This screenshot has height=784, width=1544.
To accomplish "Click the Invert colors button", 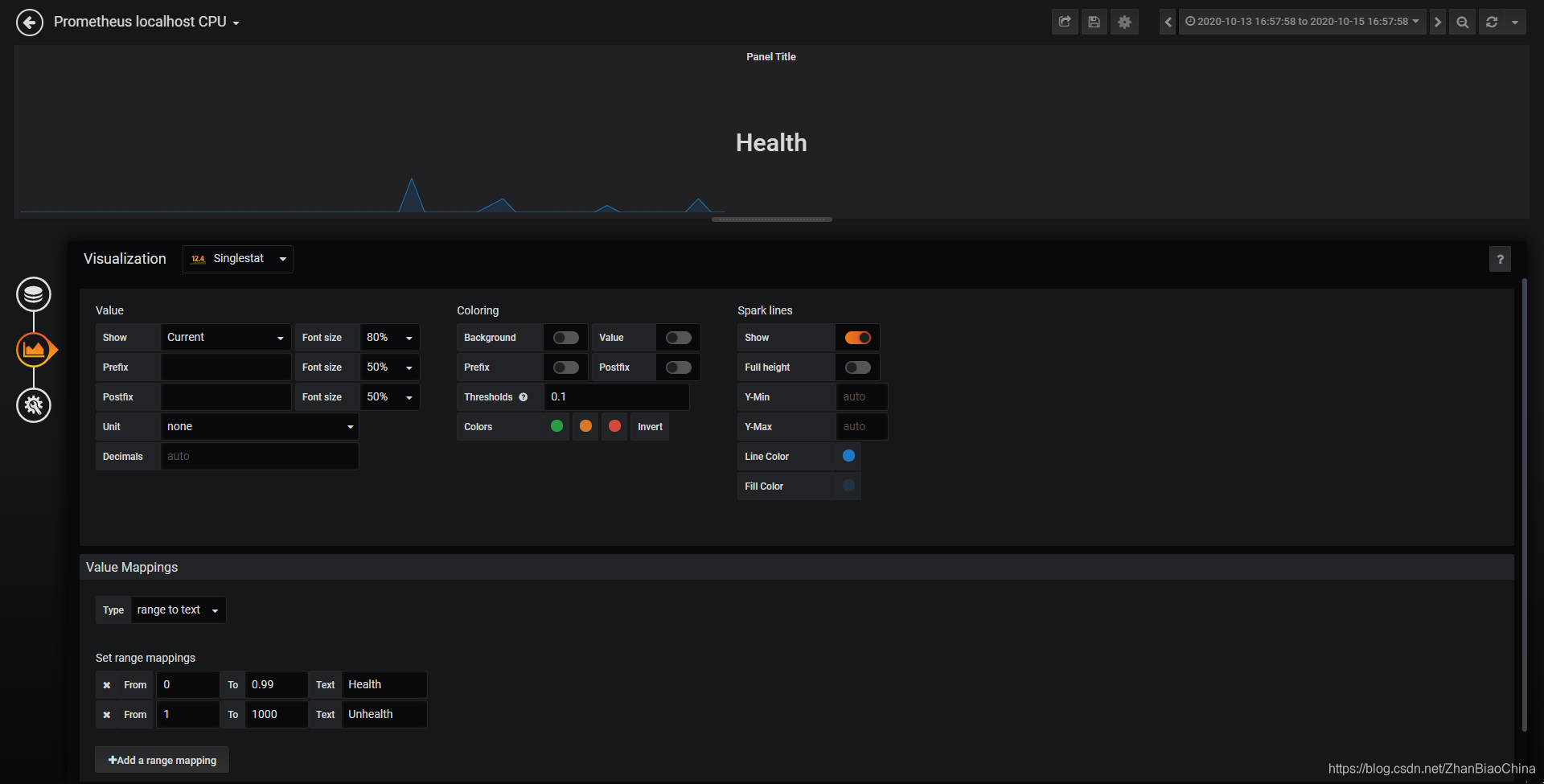I will tap(650, 427).
